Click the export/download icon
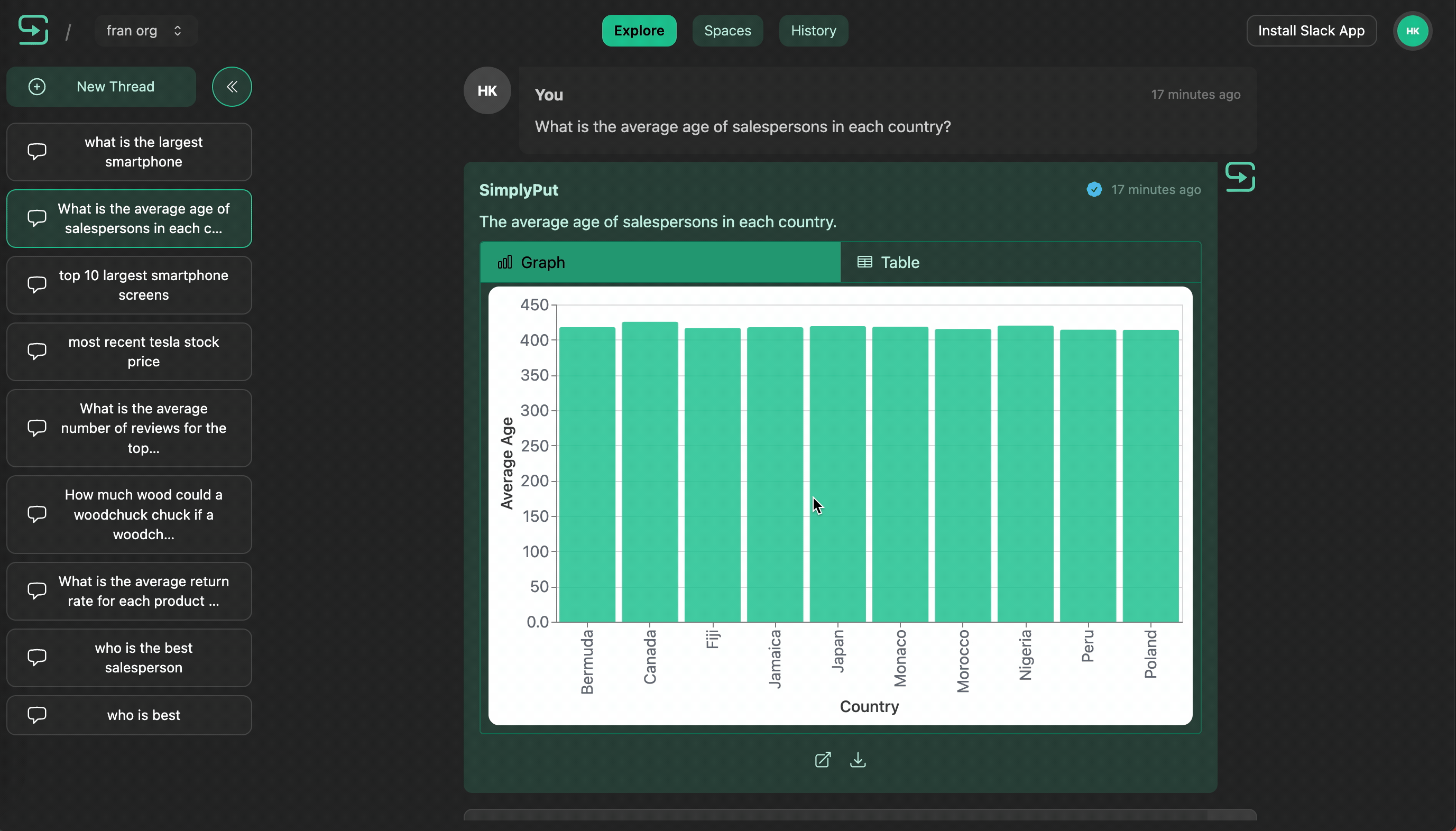Image resolution: width=1456 pixels, height=831 pixels. pyautogui.click(x=857, y=760)
